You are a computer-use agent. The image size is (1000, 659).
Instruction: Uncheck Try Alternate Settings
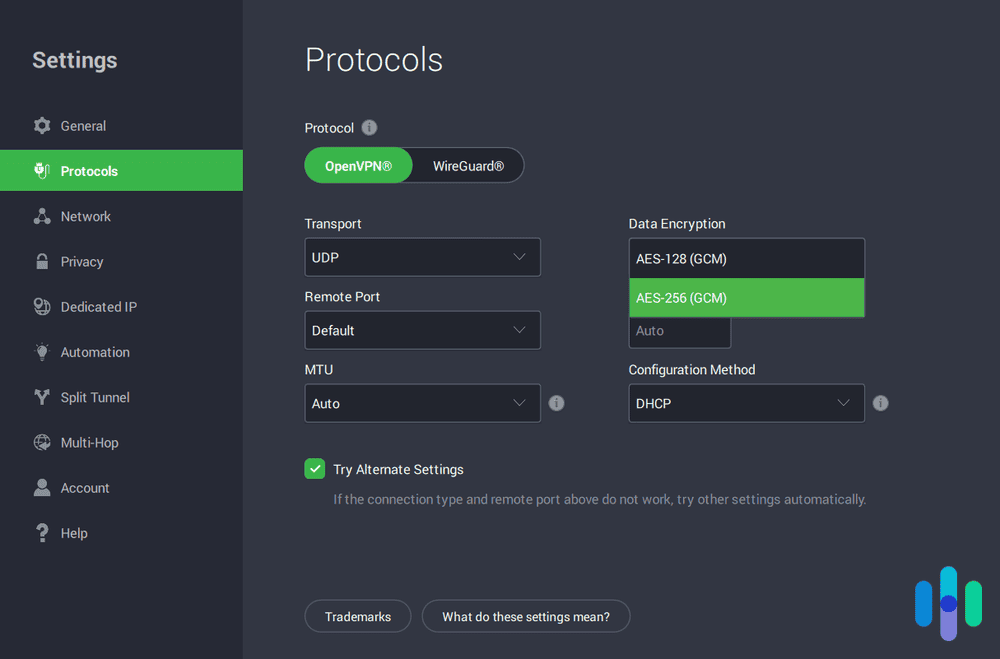314,468
